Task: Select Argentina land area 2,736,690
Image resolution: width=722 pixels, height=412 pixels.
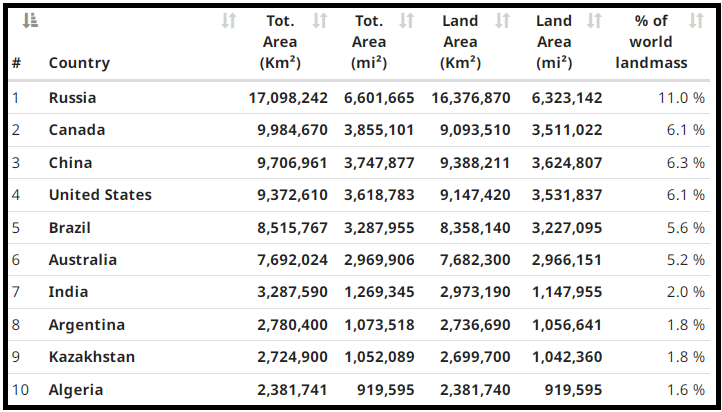Action: coord(475,325)
